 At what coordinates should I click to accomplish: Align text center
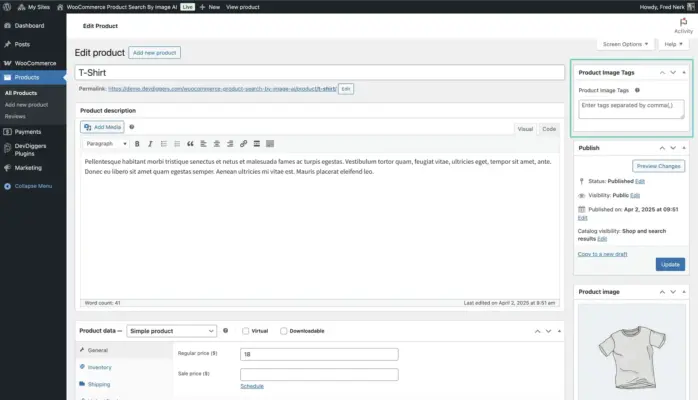pos(217,144)
